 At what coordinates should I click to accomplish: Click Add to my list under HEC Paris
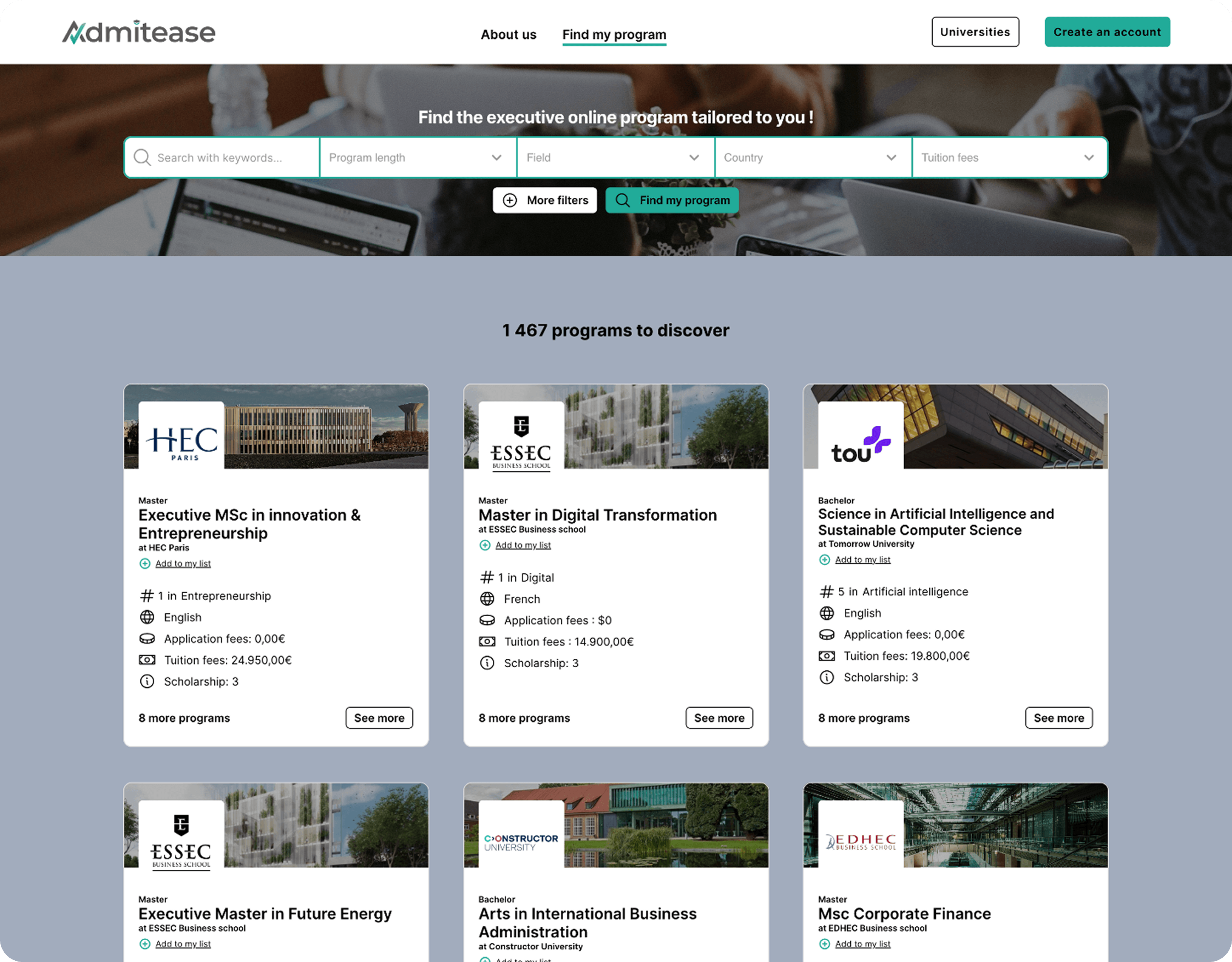click(x=183, y=564)
